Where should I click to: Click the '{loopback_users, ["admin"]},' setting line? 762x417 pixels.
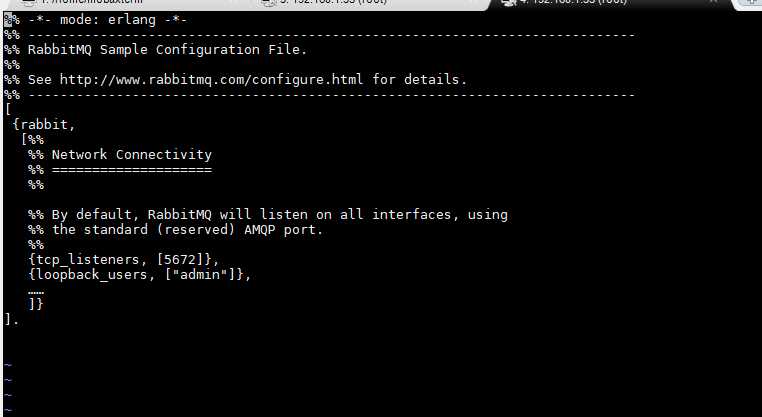coord(139,275)
